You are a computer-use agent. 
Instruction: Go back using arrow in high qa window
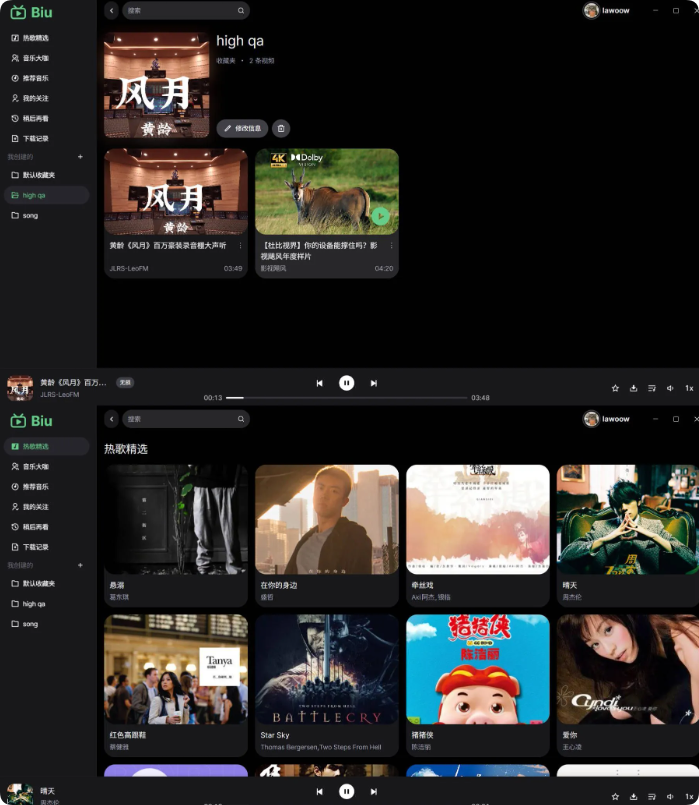pyautogui.click(x=111, y=10)
